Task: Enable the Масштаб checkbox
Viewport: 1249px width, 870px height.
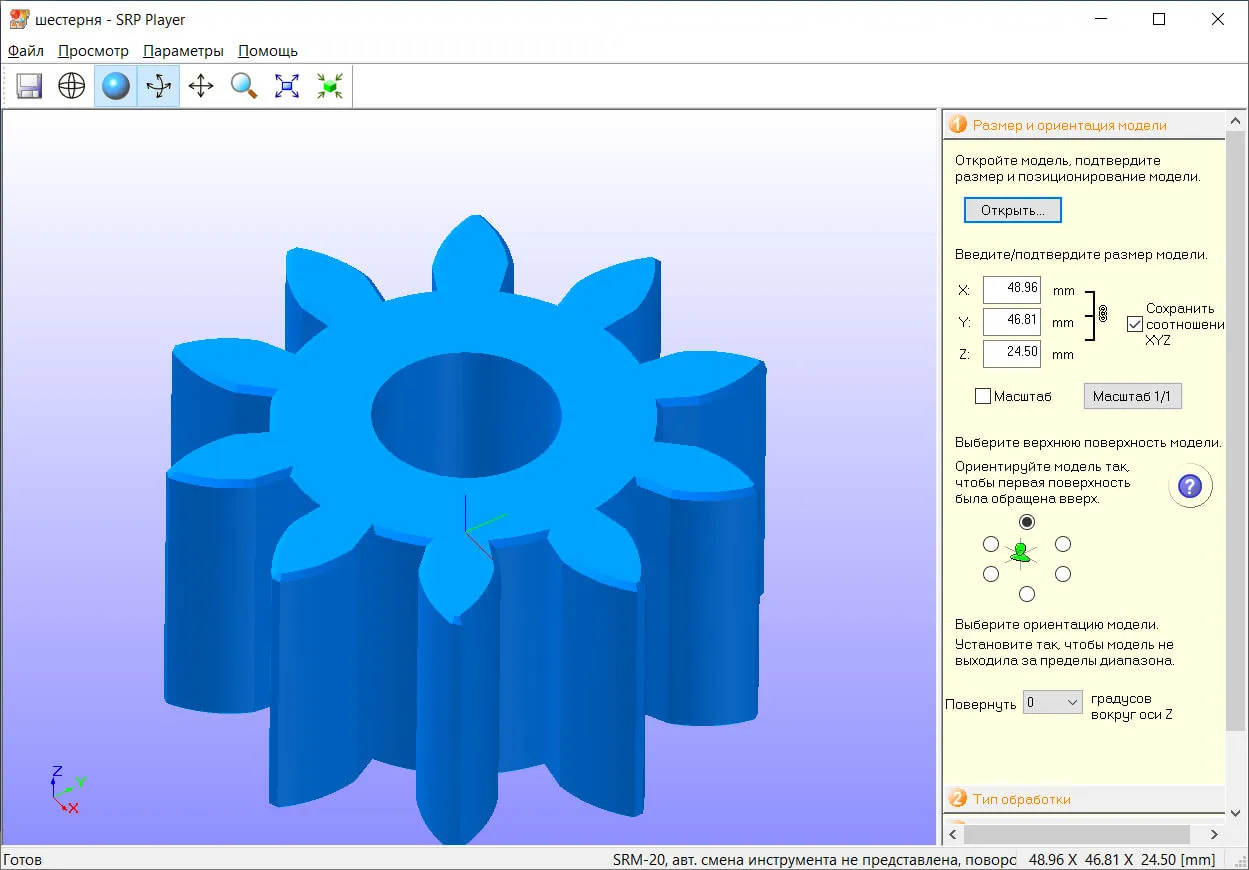Action: 983,396
